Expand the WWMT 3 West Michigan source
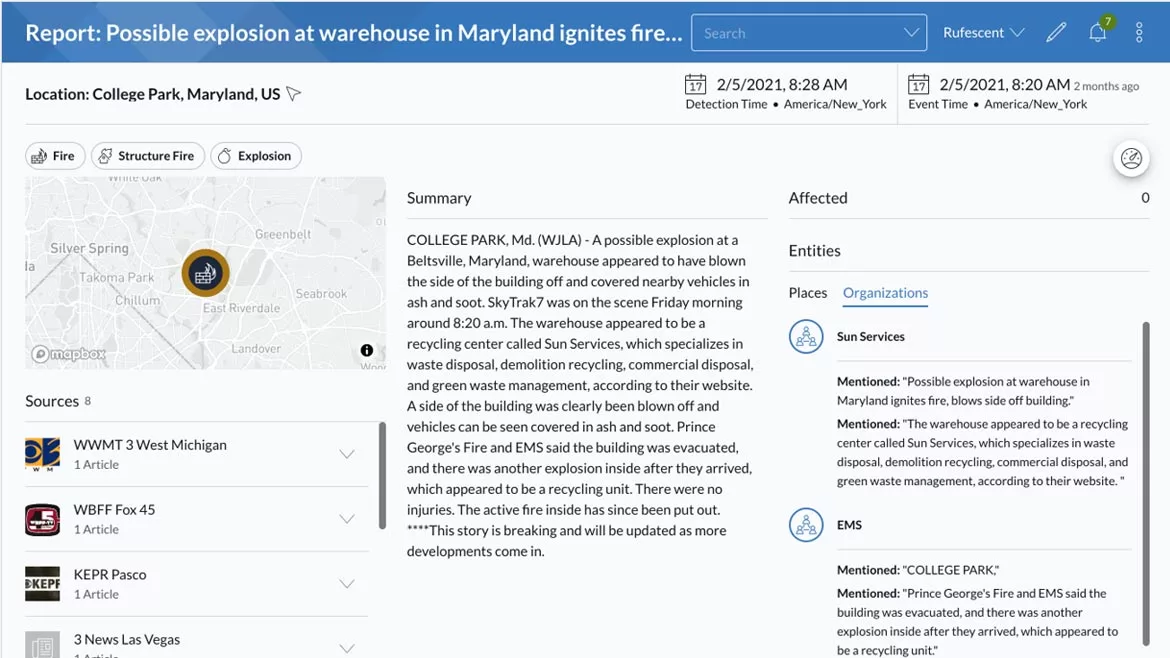Viewport: 1170px width, 658px height. coord(347,454)
